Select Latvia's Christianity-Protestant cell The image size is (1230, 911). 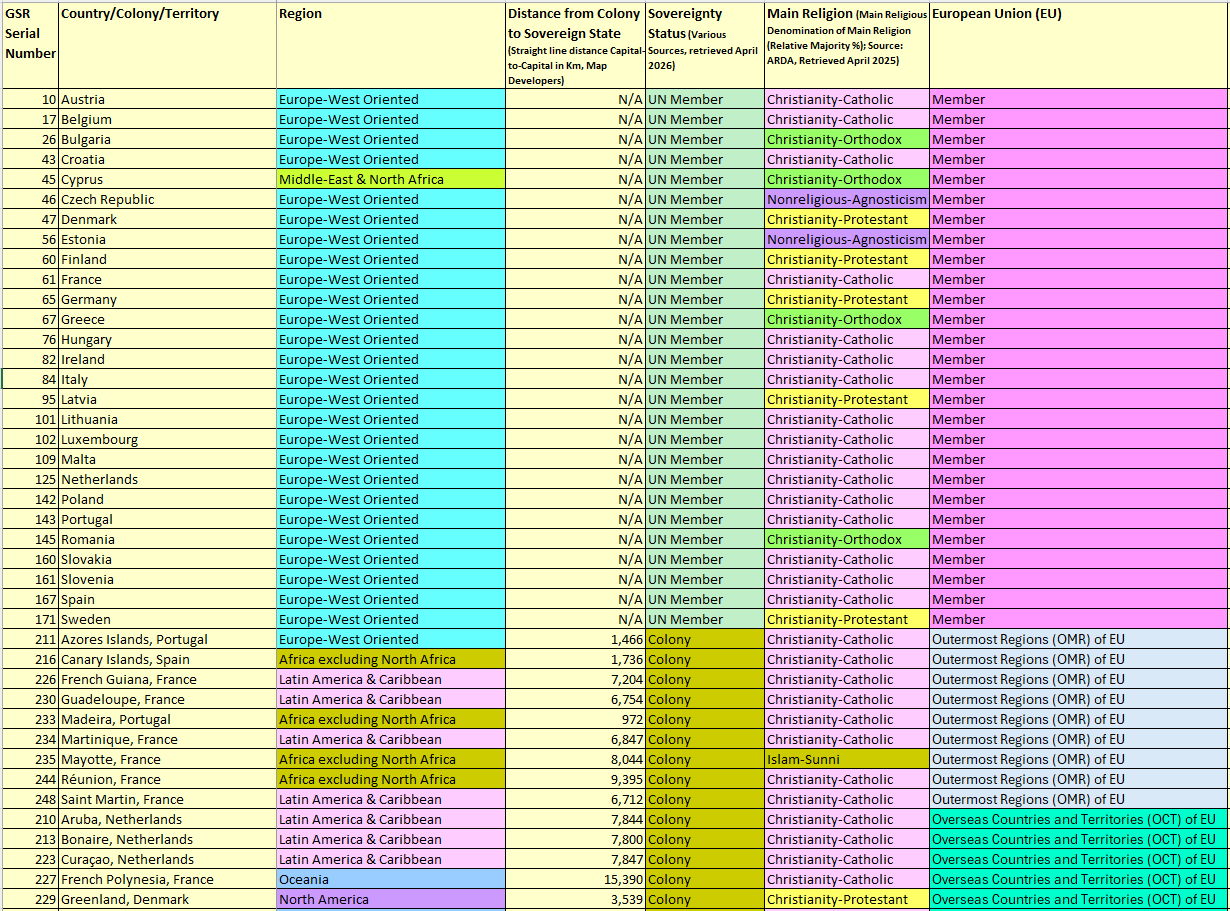point(847,399)
